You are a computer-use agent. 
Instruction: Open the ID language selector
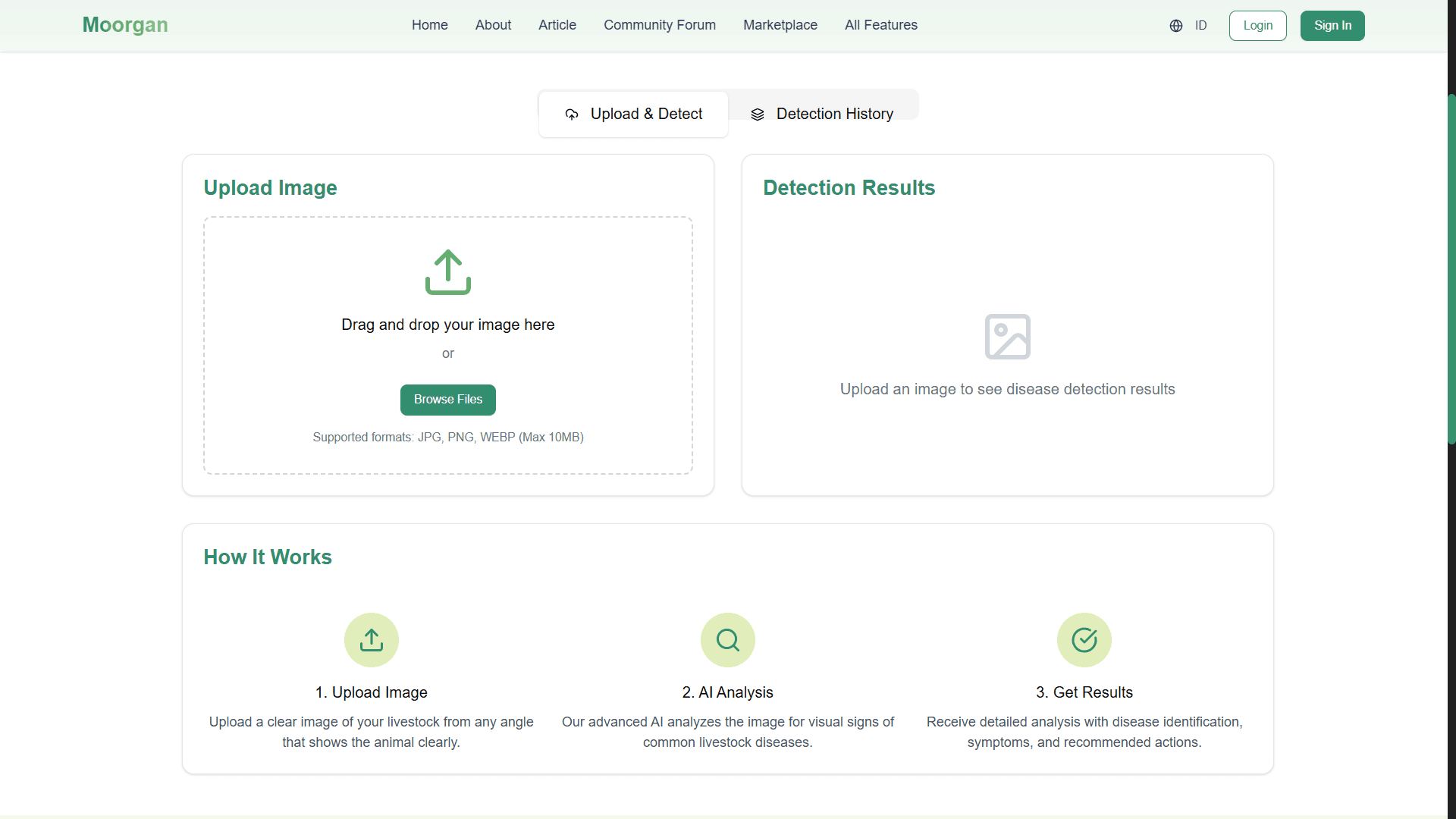click(x=1200, y=26)
